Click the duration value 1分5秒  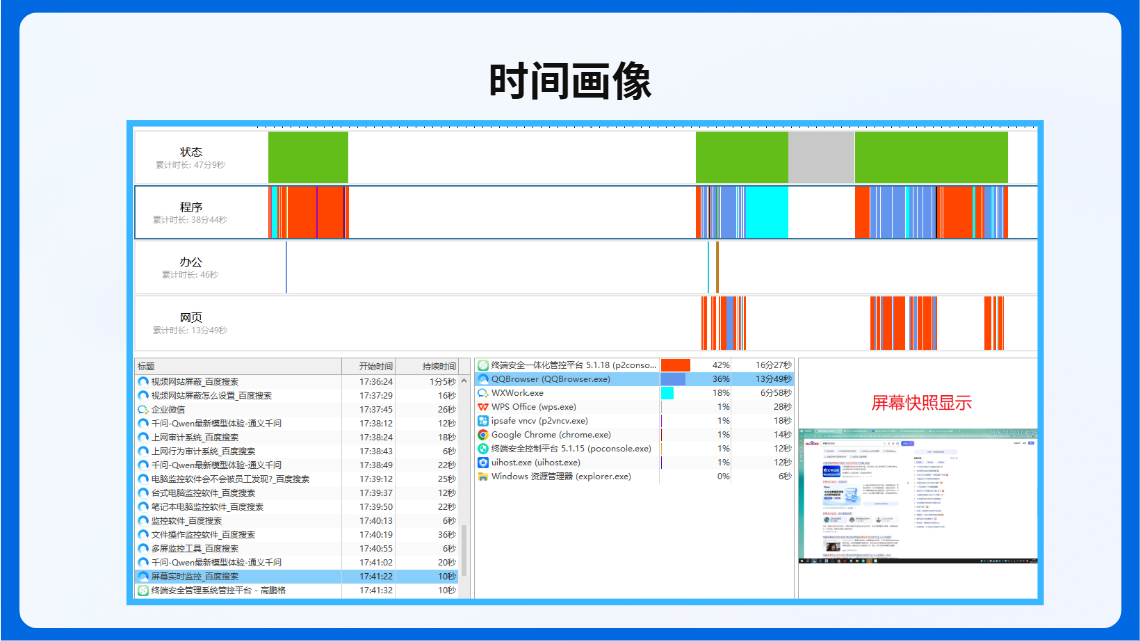(442, 382)
